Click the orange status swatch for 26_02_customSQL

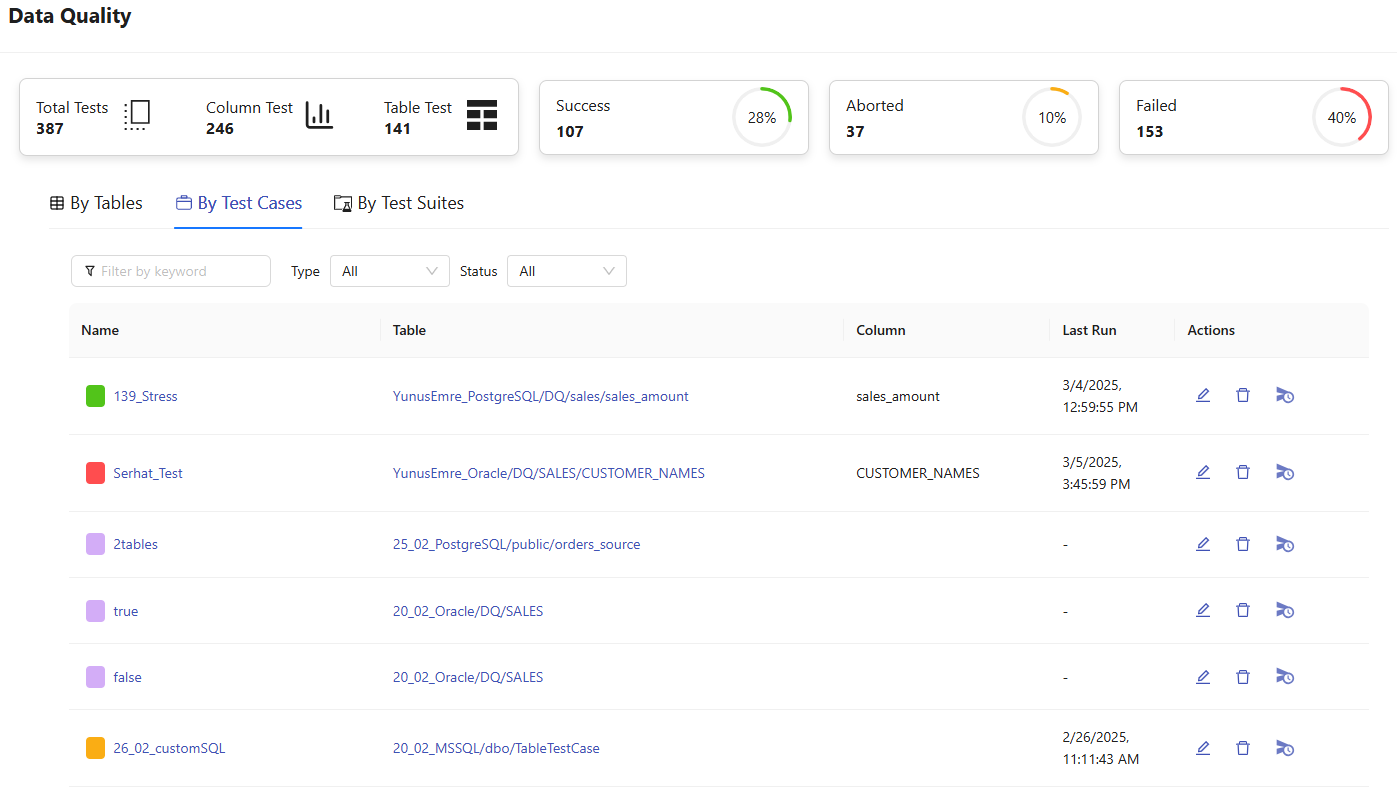point(95,748)
